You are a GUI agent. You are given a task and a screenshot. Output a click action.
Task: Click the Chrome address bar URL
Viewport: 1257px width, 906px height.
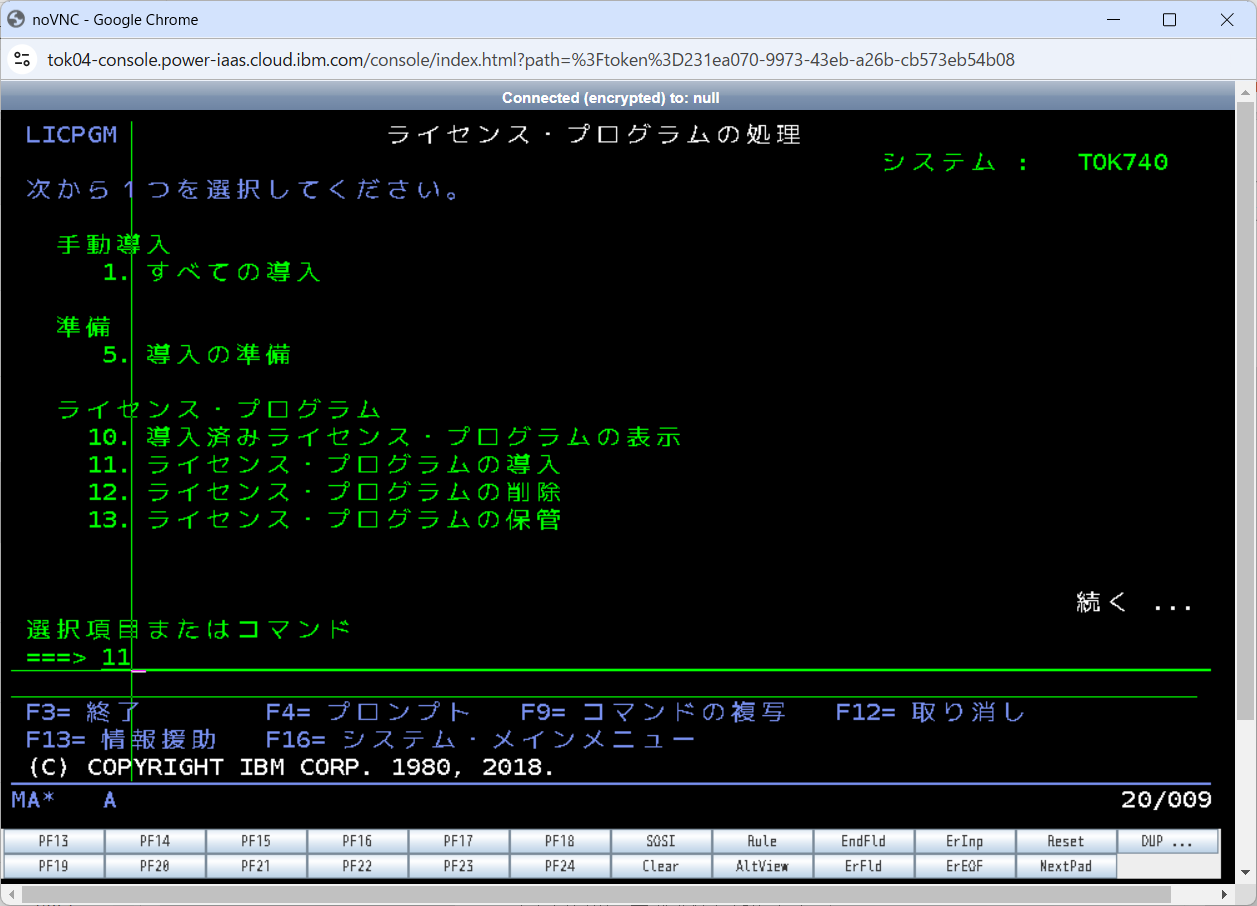(x=531, y=60)
